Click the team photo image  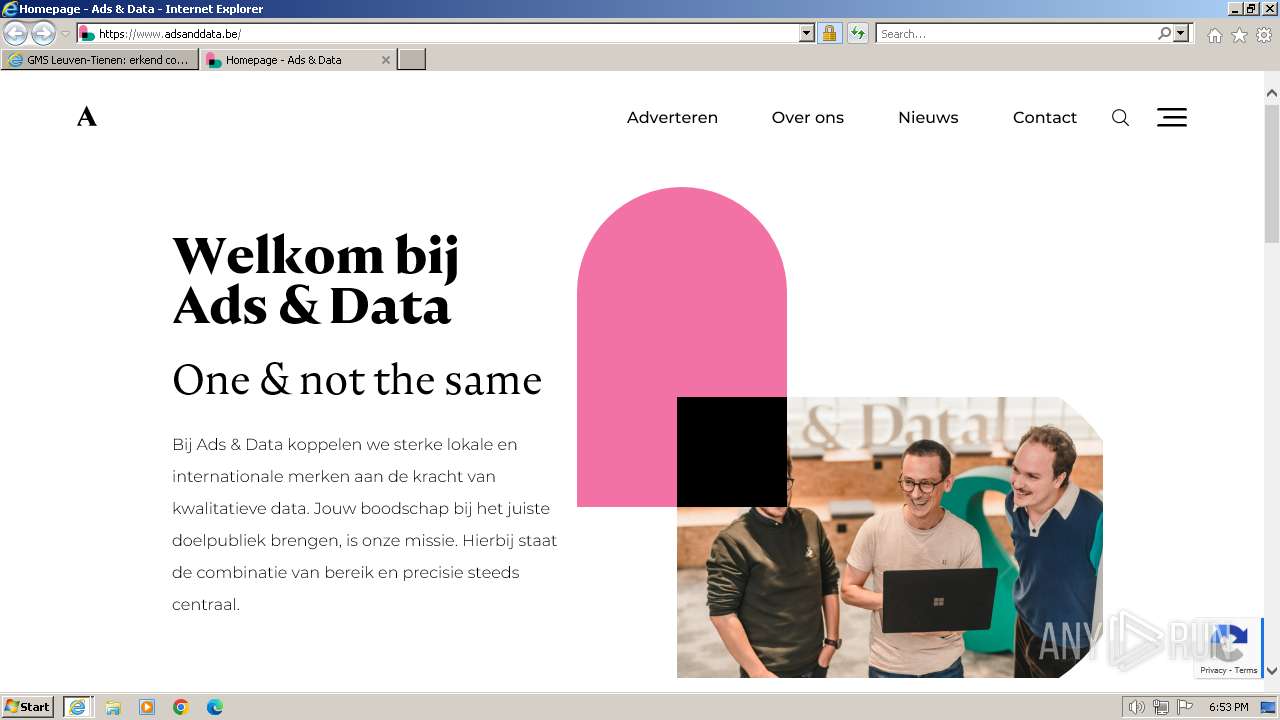coord(890,537)
